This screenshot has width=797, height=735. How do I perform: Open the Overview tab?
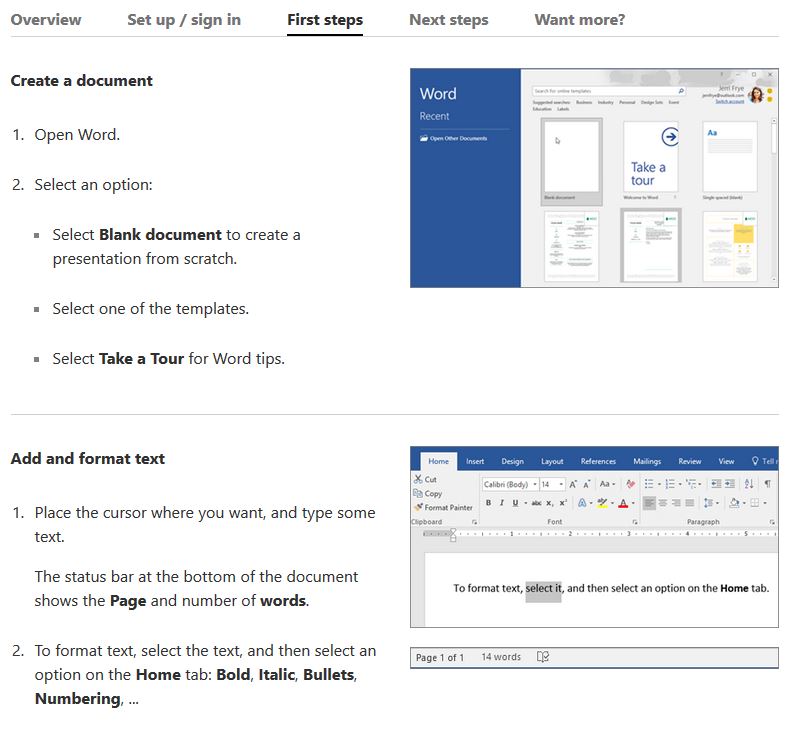(46, 20)
